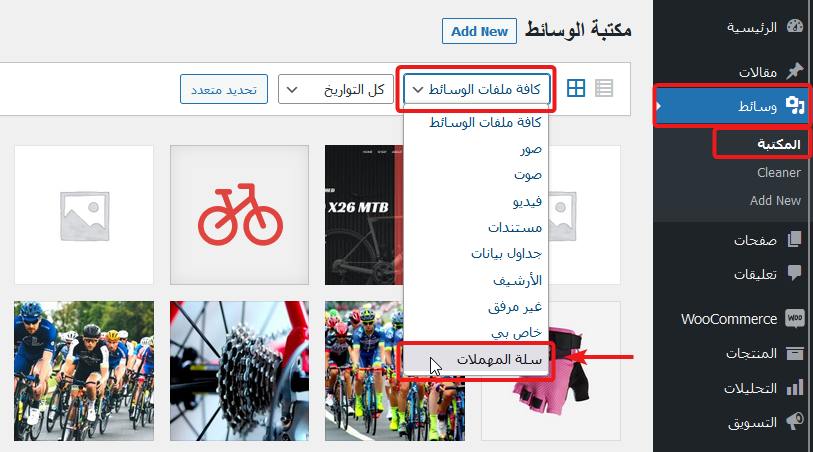Open Add New submenu link in sidebar

pos(775,201)
